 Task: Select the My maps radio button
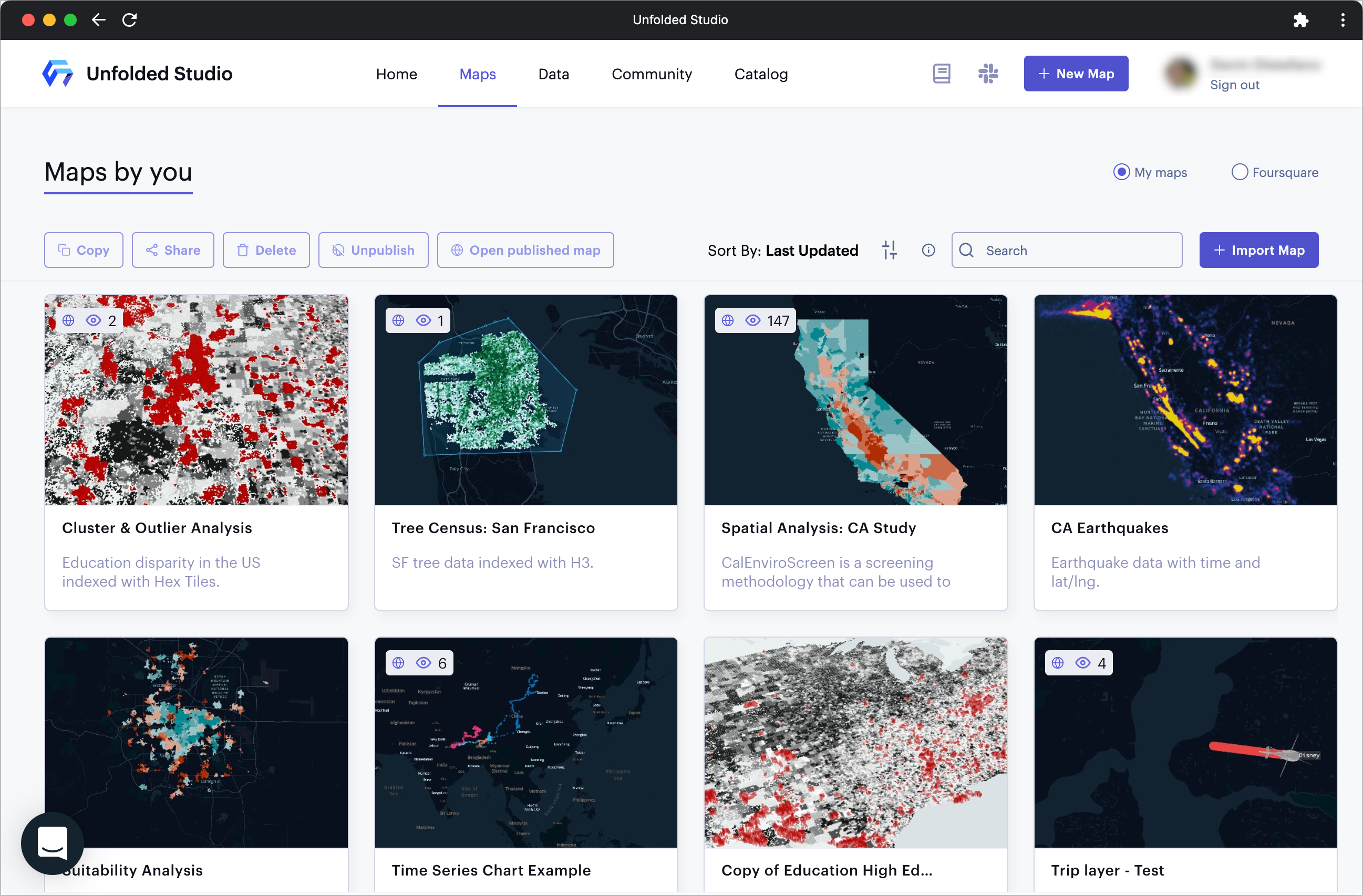click(x=1121, y=172)
